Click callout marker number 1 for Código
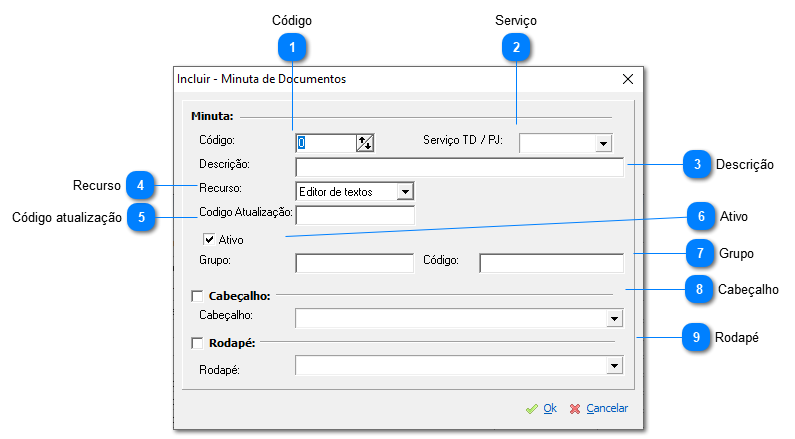 (292, 46)
